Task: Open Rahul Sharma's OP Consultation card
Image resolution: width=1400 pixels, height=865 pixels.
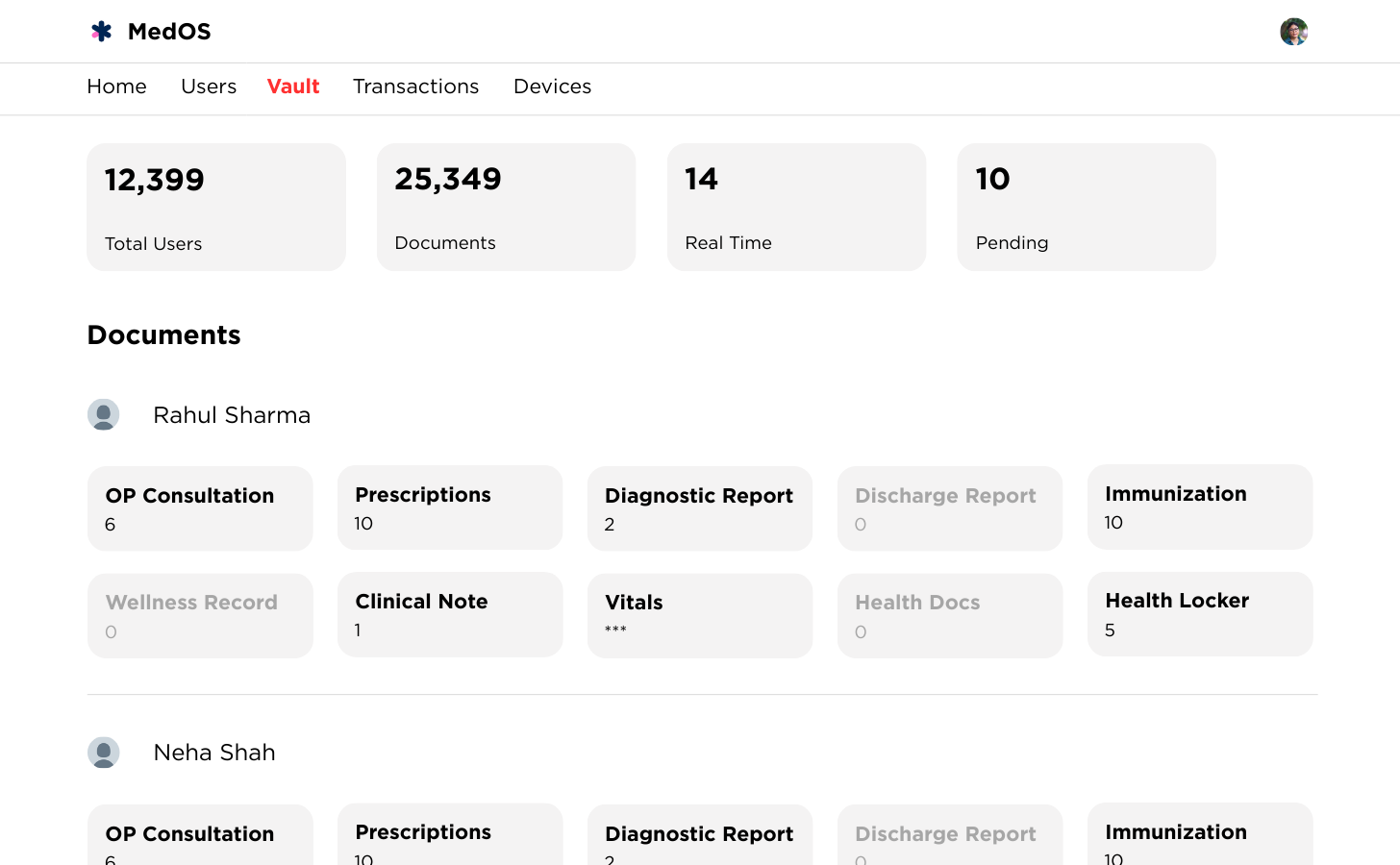Action: point(200,508)
